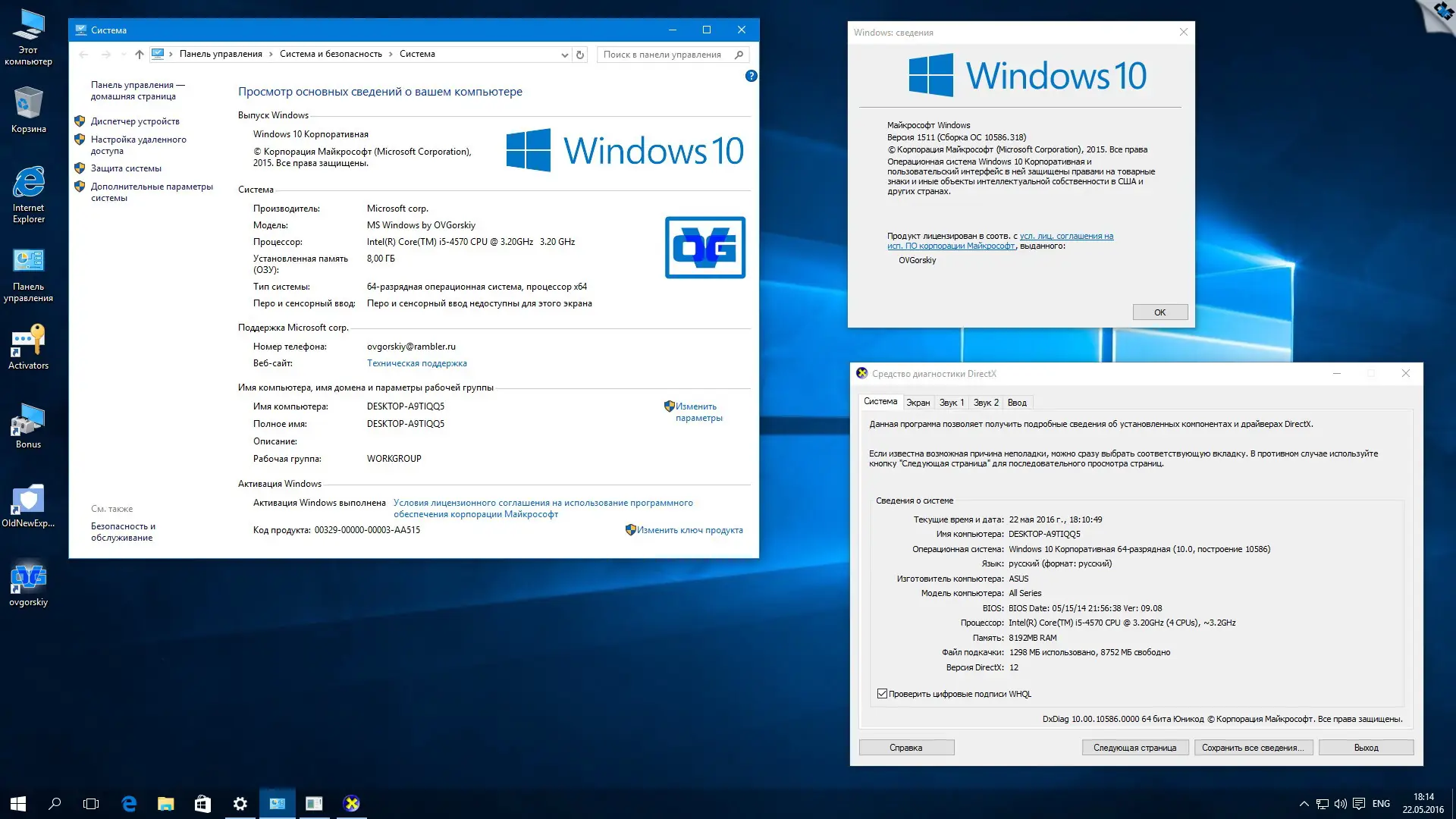Open Диспетчер устройств in the sidebar
The width and height of the screenshot is (1456, 819).
click(x=135, y=121)
